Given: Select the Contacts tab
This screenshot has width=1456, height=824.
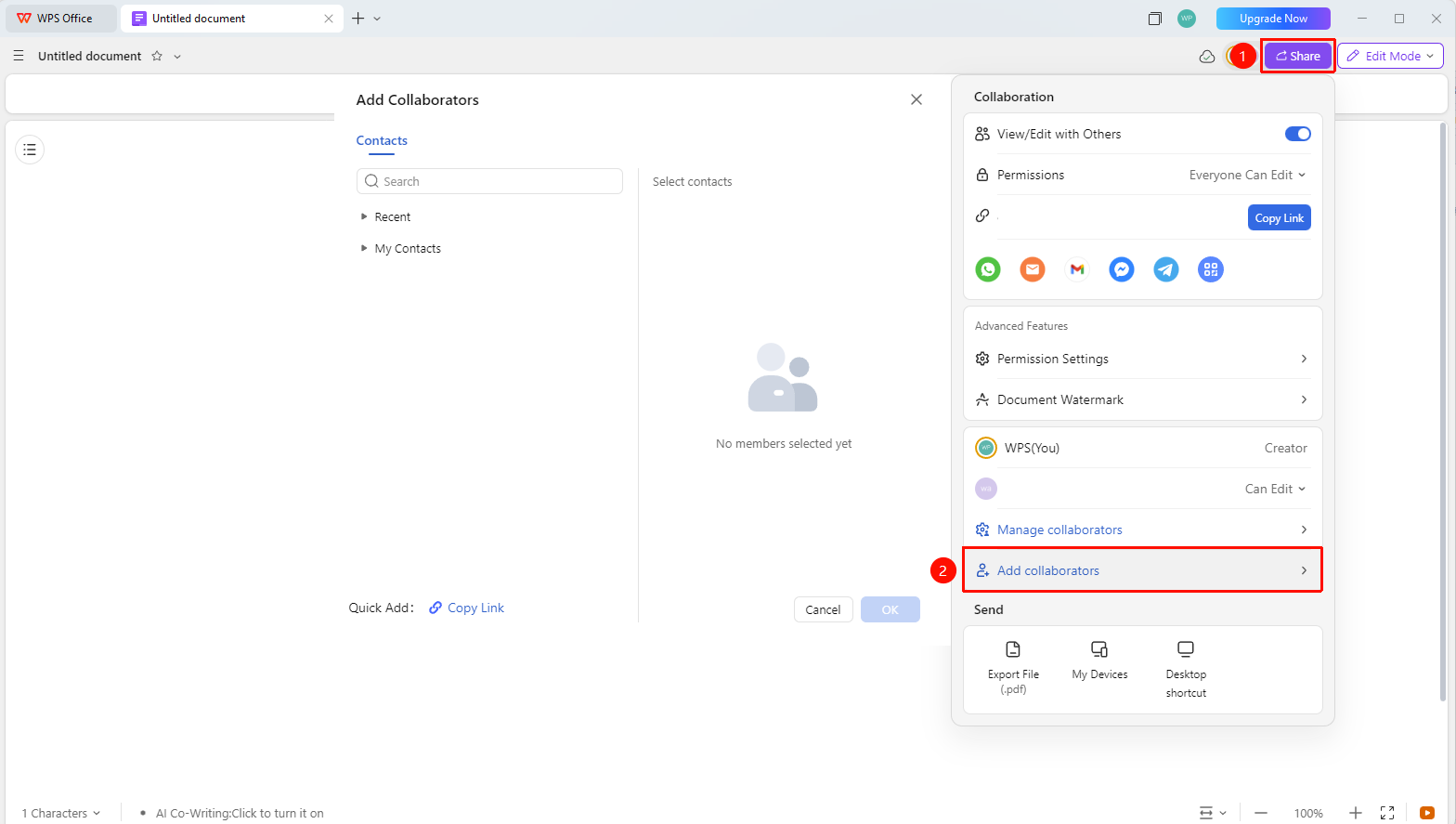Looking at the screenshot, I should pos(382,140).
